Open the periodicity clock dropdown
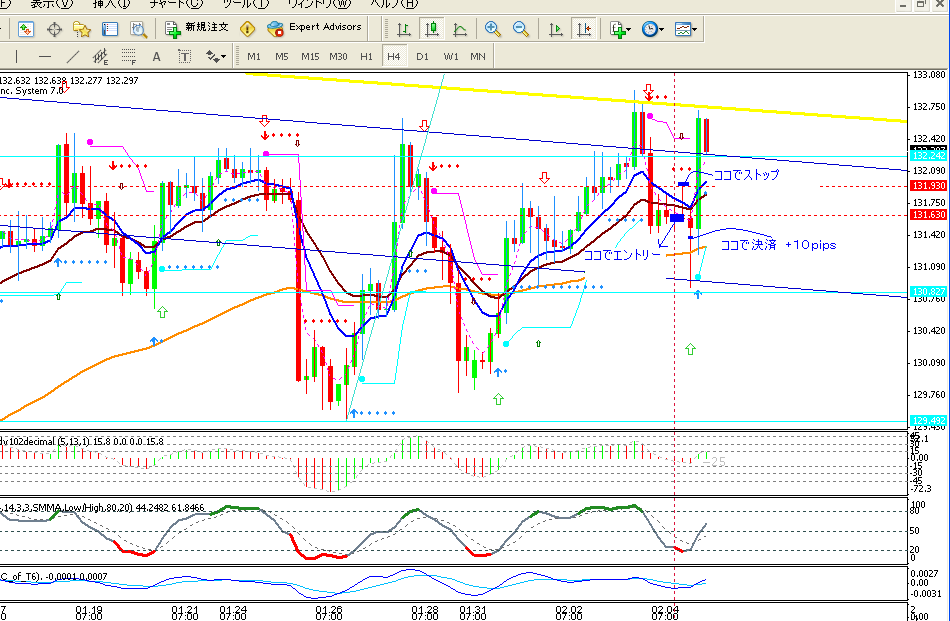Screen dimensions: 950x621 [652, 29]
